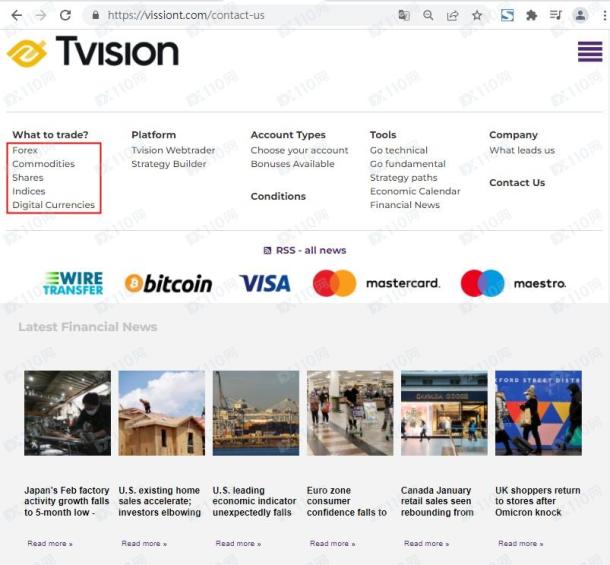Screen dimensions: 610x565
Task: Open the Digital Currencies link
Action: pos(53,205)
